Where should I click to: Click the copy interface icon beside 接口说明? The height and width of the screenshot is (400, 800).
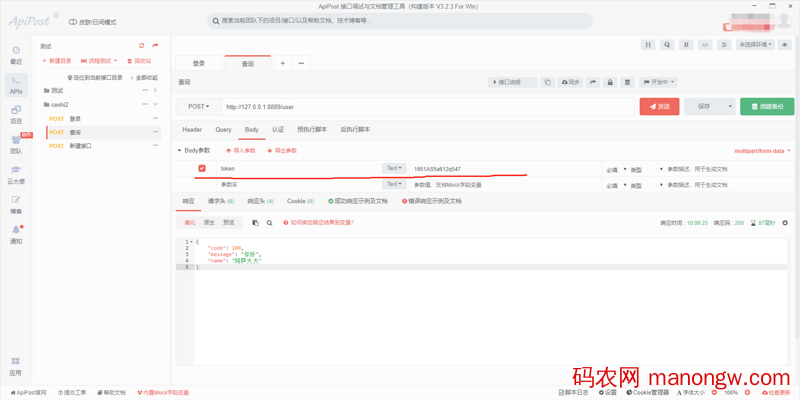(x=547, y=82)
